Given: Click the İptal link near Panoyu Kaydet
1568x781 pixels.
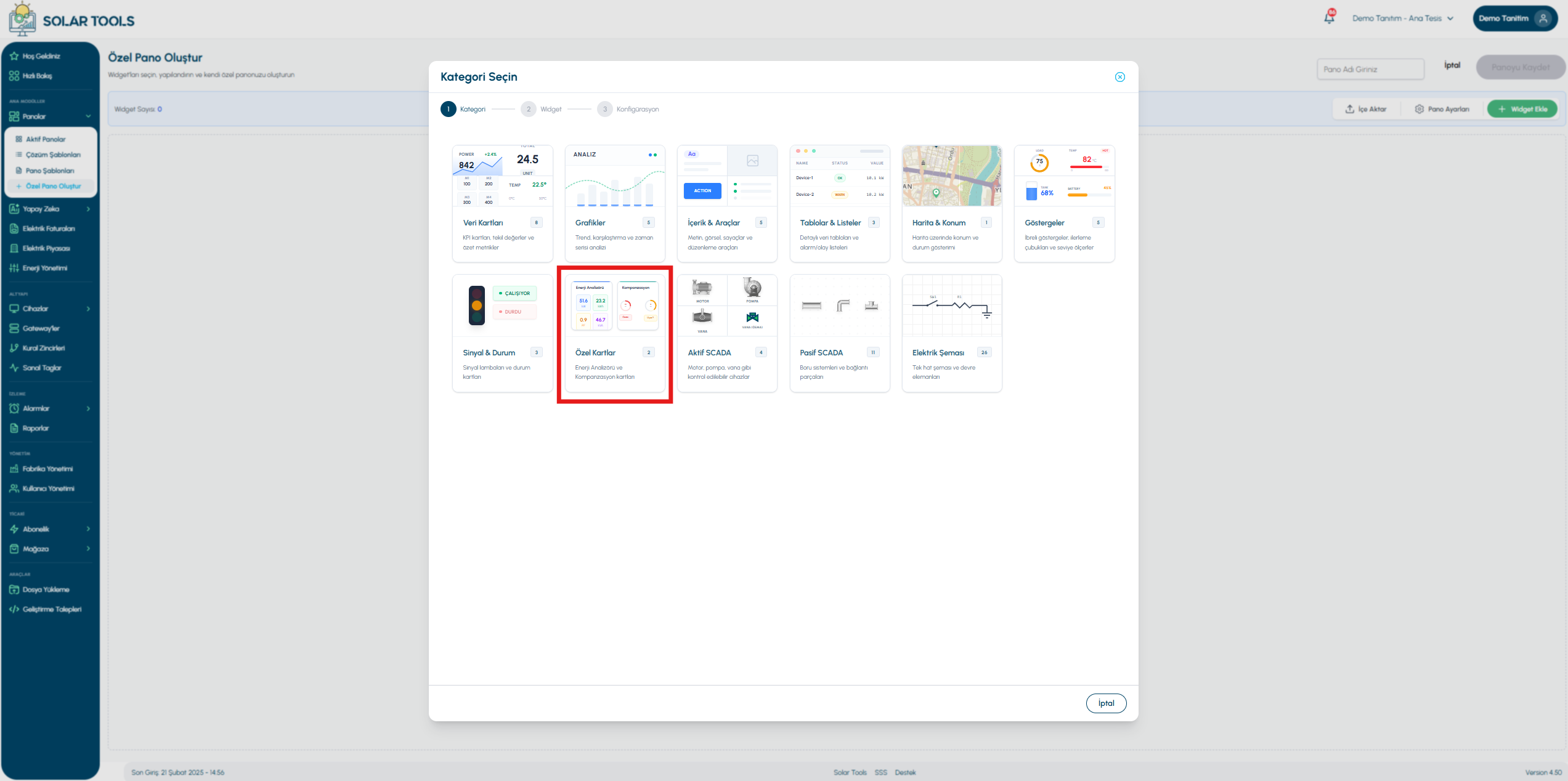Looking at the screenshot, I should tap(1452, 65).
